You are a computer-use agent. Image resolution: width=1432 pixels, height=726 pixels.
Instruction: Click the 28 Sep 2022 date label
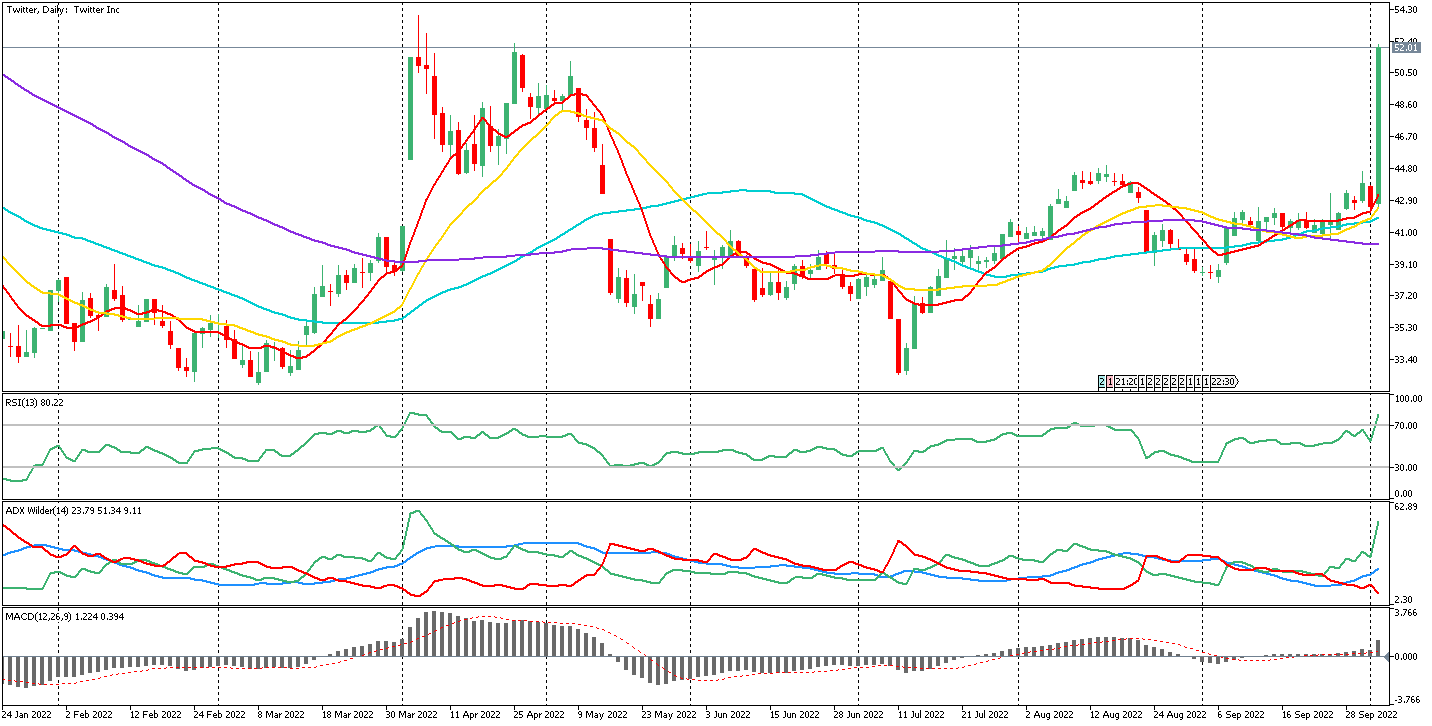[x=1373, y=715]
